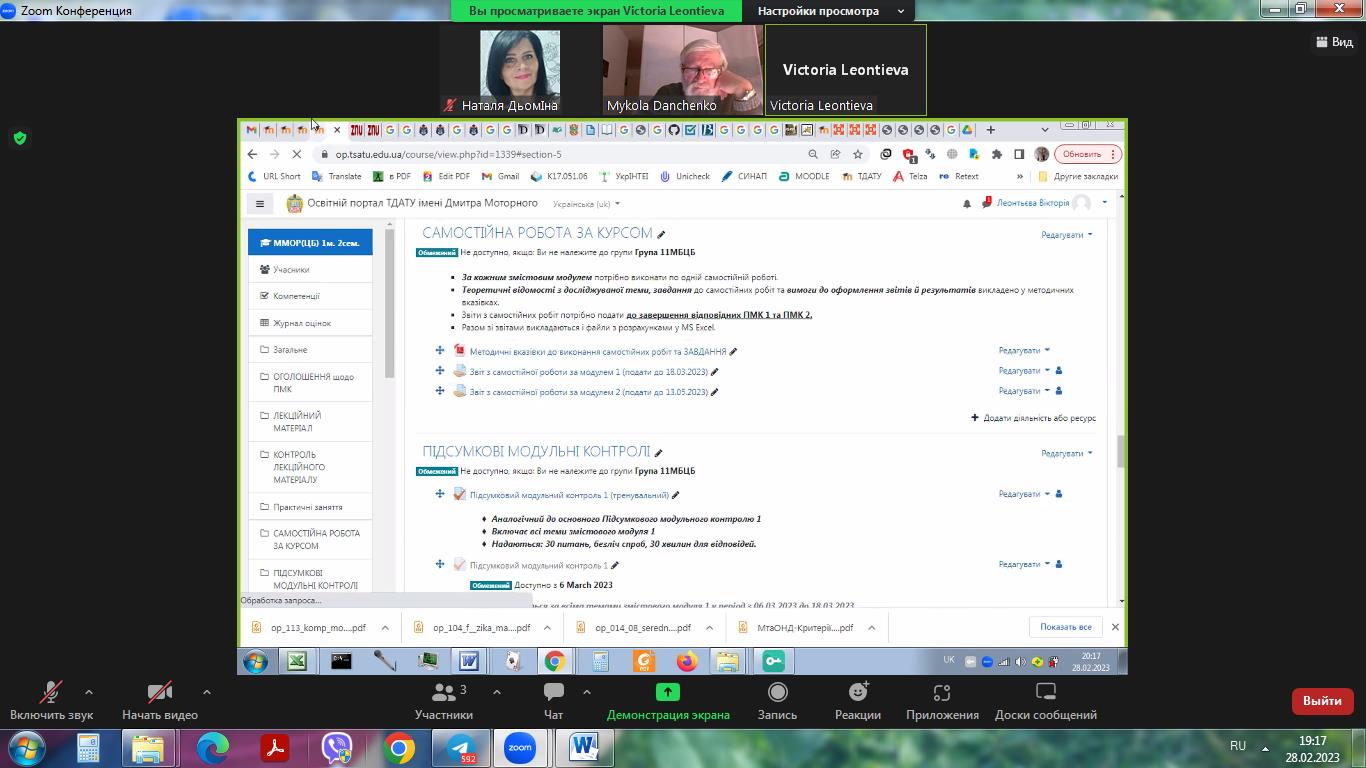The height and width of the screenshot is (768, 1366).
Task: Open audio options arrow beside Включить звук
Action: (89, 692)
